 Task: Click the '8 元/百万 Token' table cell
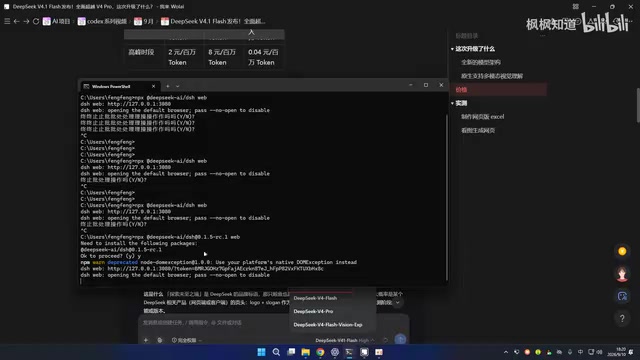(224, 57)
